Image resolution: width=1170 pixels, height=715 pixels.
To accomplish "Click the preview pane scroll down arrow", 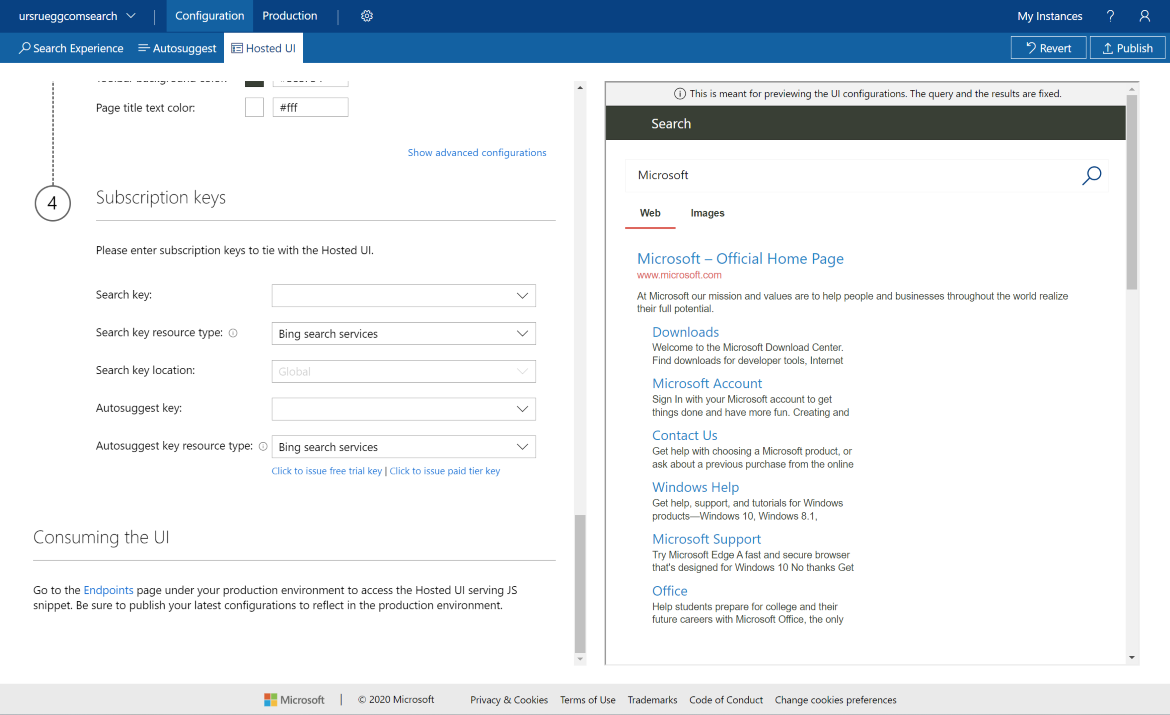I will (x=1132, y=658).
